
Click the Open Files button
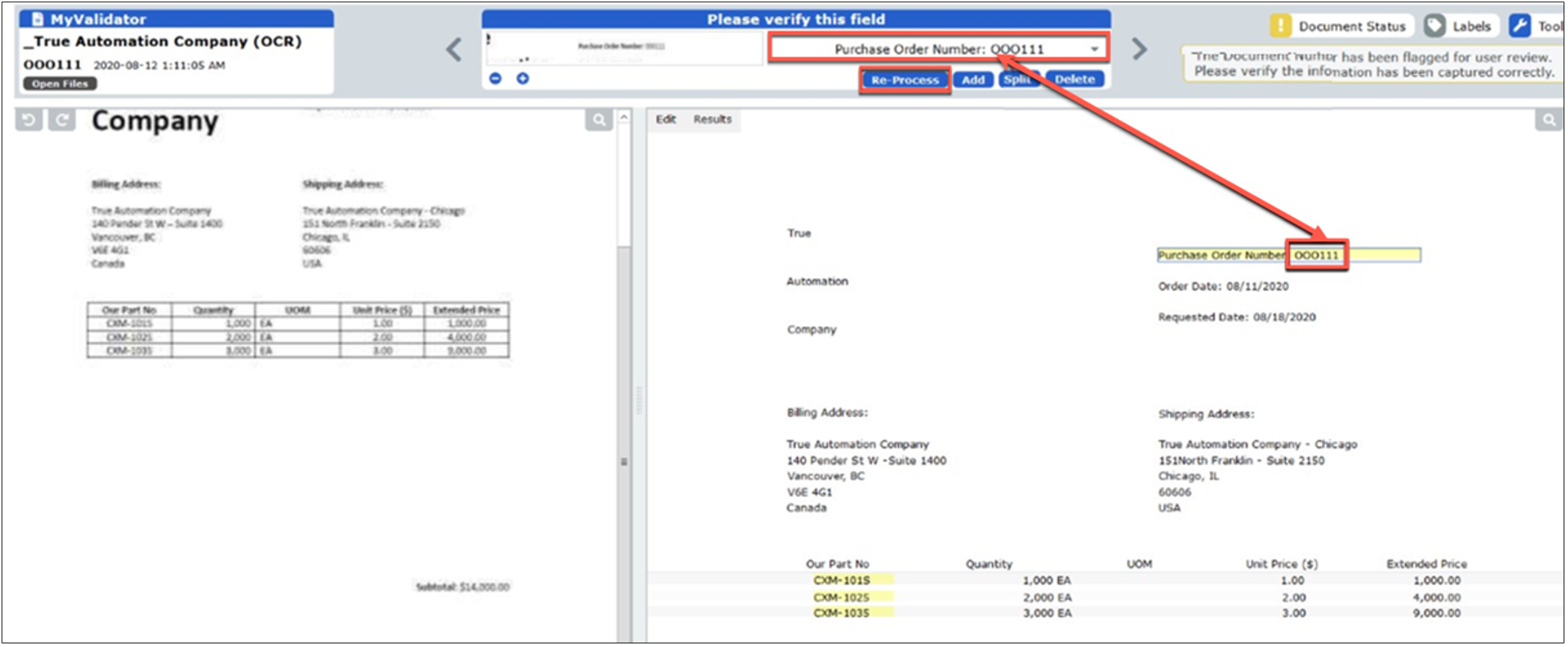60,84
